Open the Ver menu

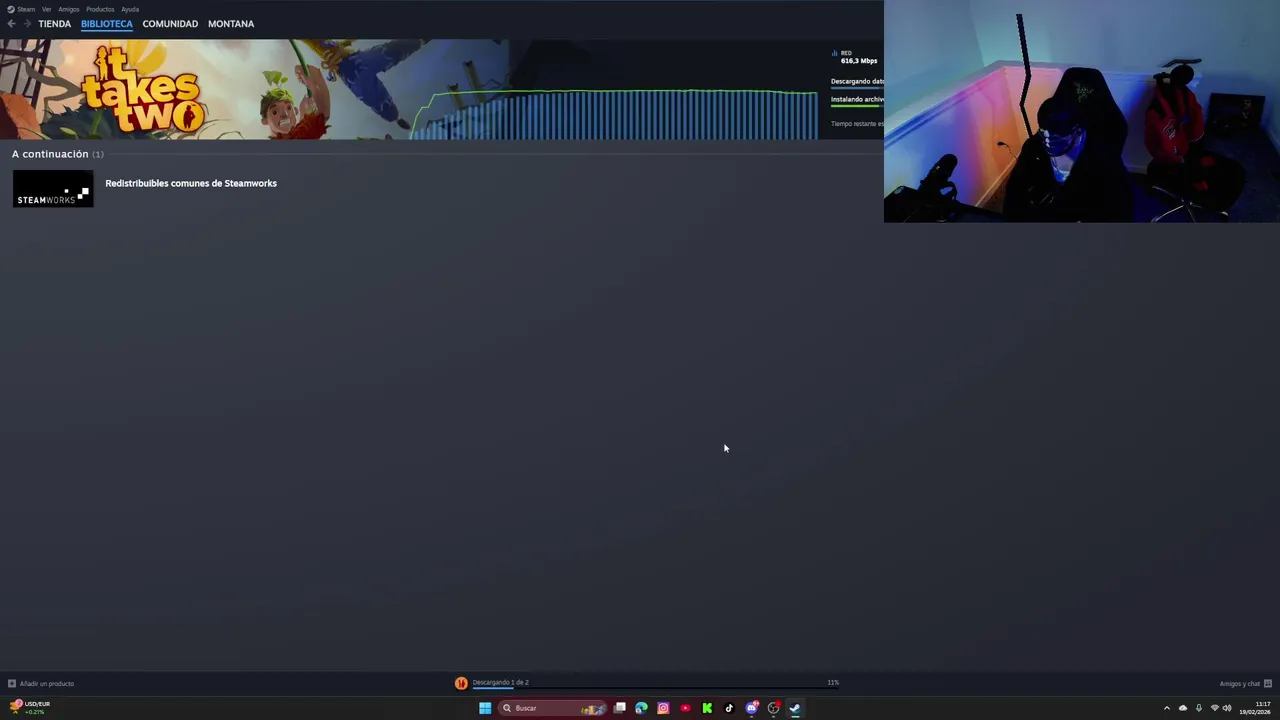click(x=46, y=9)
